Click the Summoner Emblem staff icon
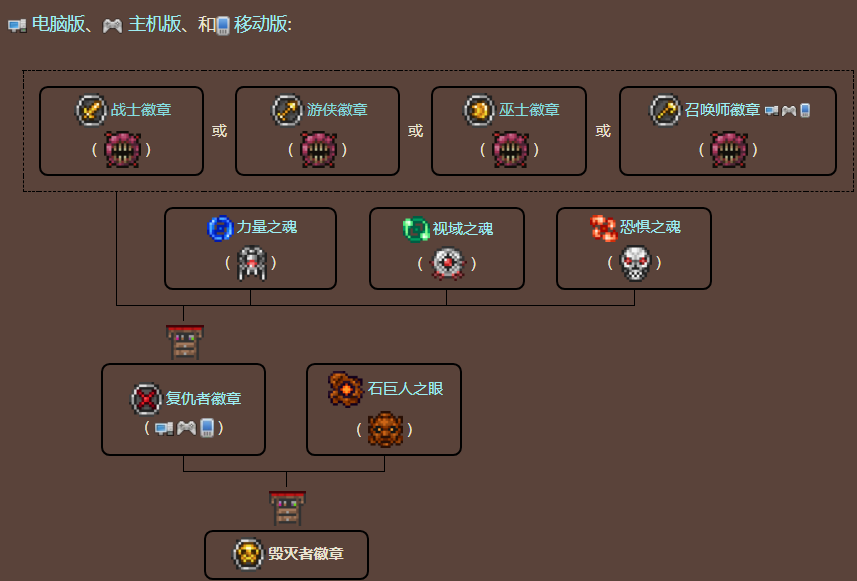Image resolution: width=857 pixels, height=581 pixels. (665, 110)
